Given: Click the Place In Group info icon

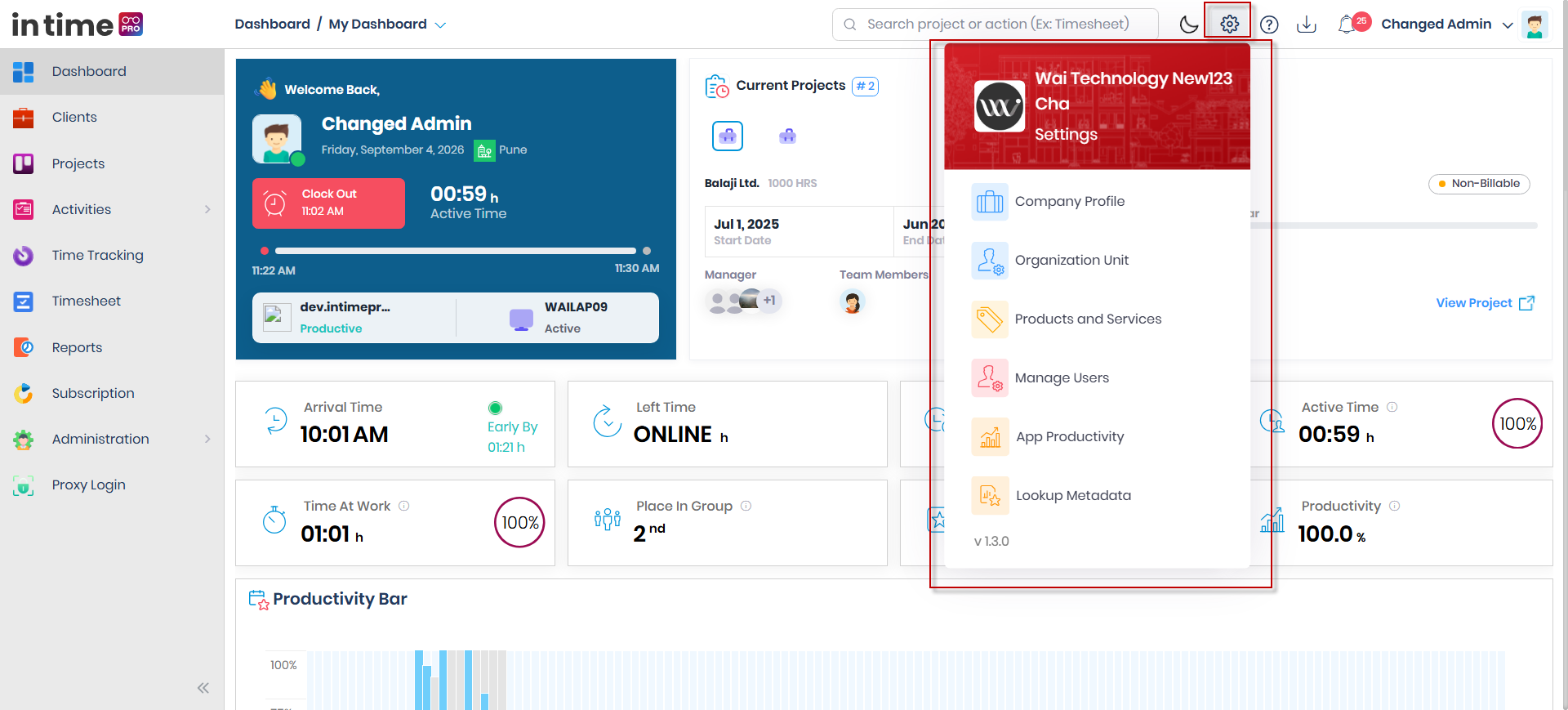Looking at the screenshot, I should point(746,506).
